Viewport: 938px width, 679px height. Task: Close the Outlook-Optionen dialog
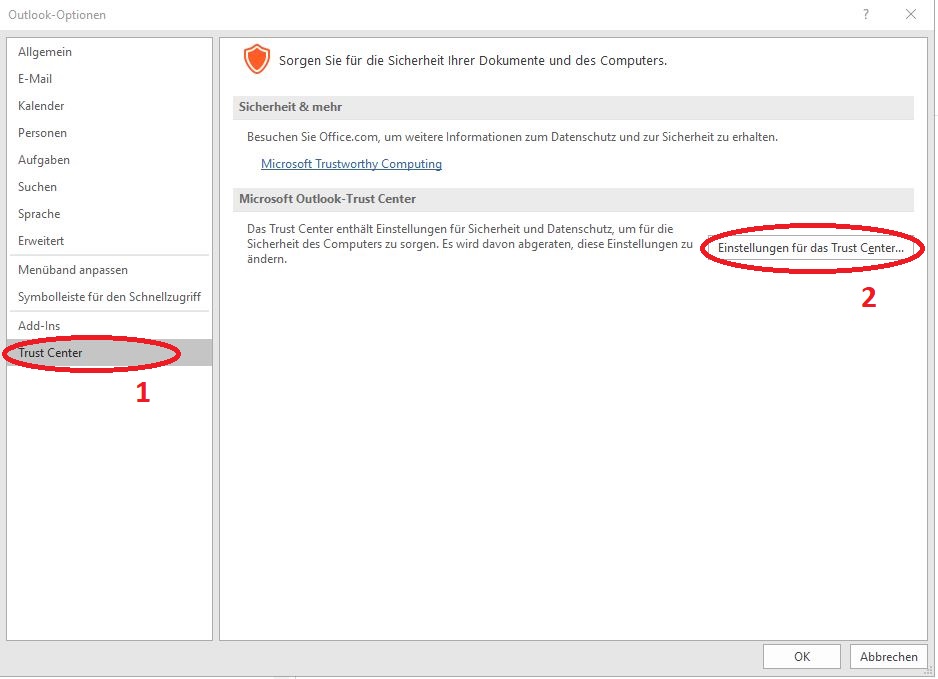tap(910, 14)
